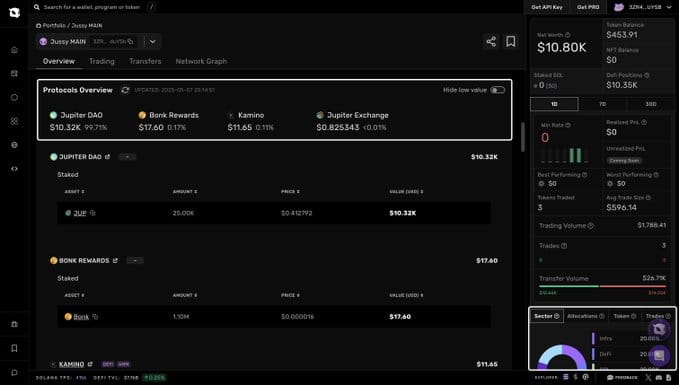
Task: Switch to the Trading tab
Action: 102,61
